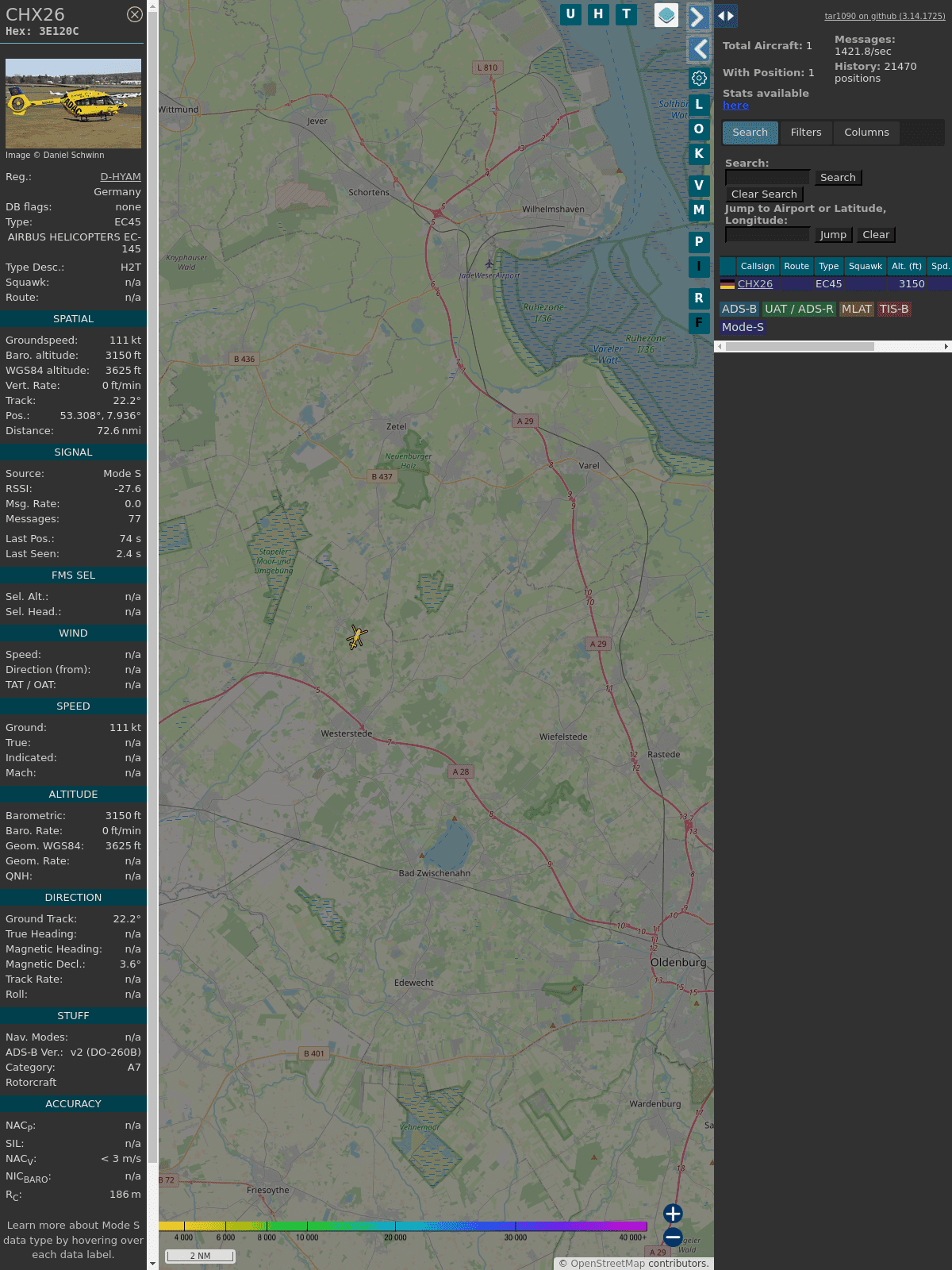Click the left-chevron sidebar collapse arrow
Screen dimensions: 952x1270
pyautogui.click(x=698, y=49)
